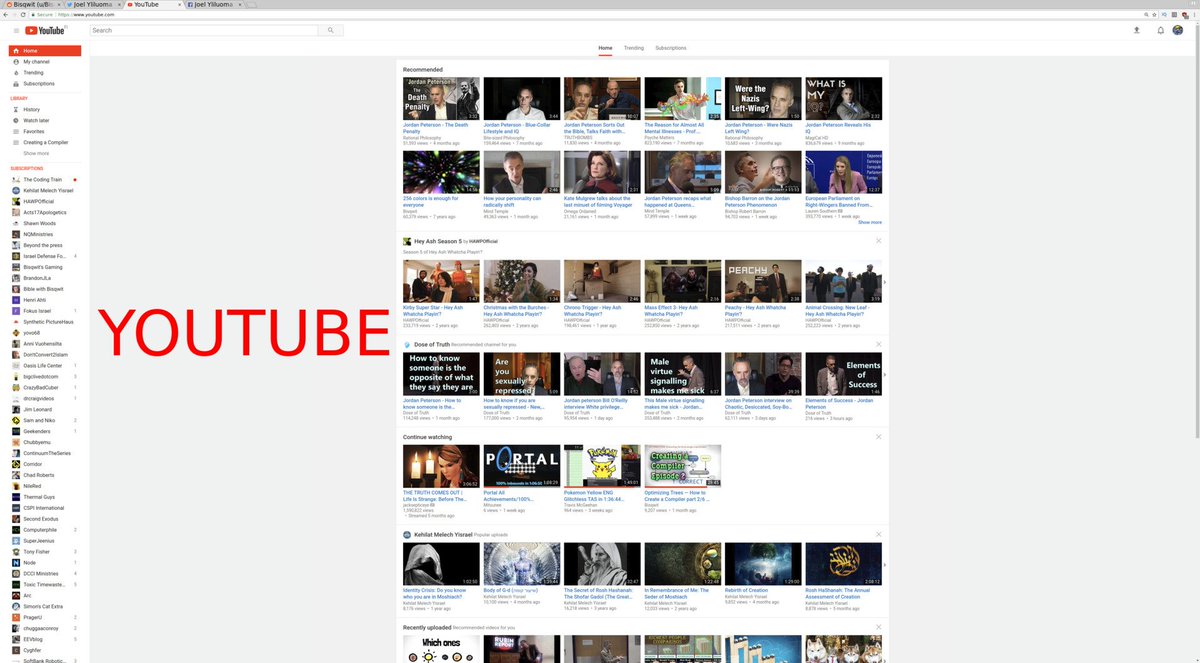Open the video Jordan Peterson - The Death Penalty
This screenshot has width=1200, height=663.
441,97
